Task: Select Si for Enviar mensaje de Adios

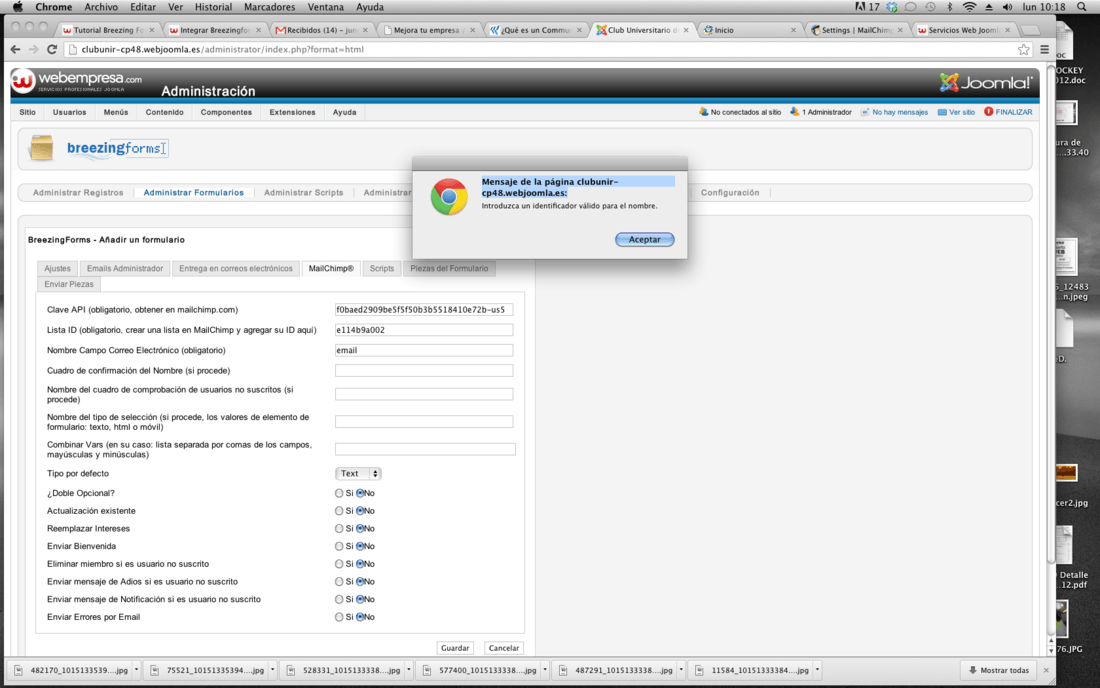Action: [x=339, y=581]
